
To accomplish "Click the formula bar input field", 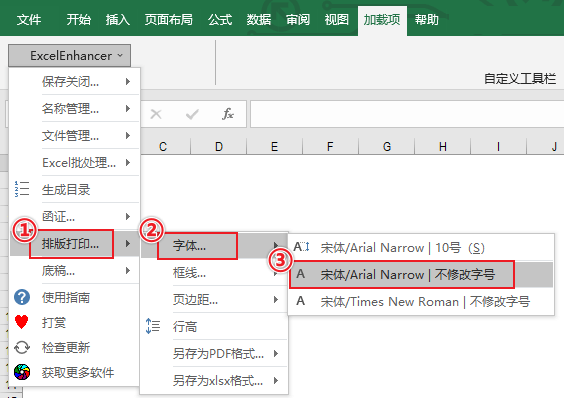I will (x=407, y=114).
